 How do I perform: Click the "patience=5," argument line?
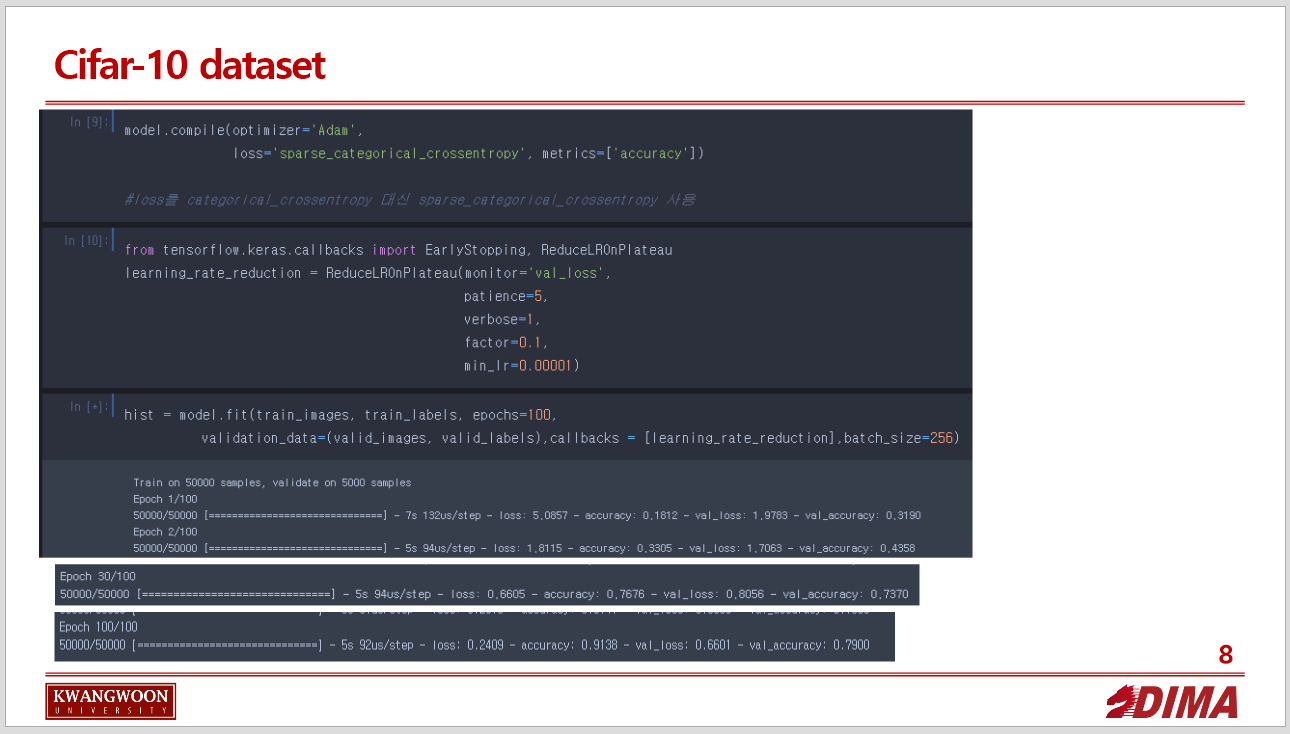click(505, 296)
